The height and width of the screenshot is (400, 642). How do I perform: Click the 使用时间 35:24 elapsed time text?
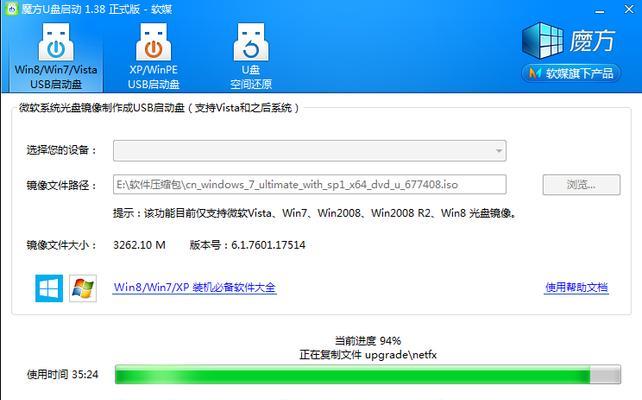pos(63,374)
